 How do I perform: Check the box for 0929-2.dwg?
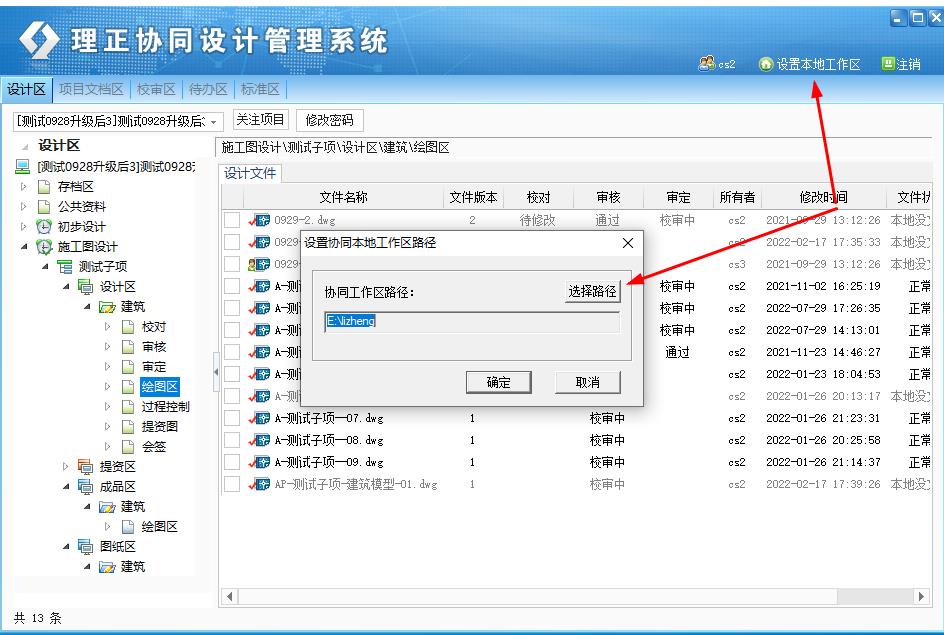pyautogui.click(x=232, y=220)
